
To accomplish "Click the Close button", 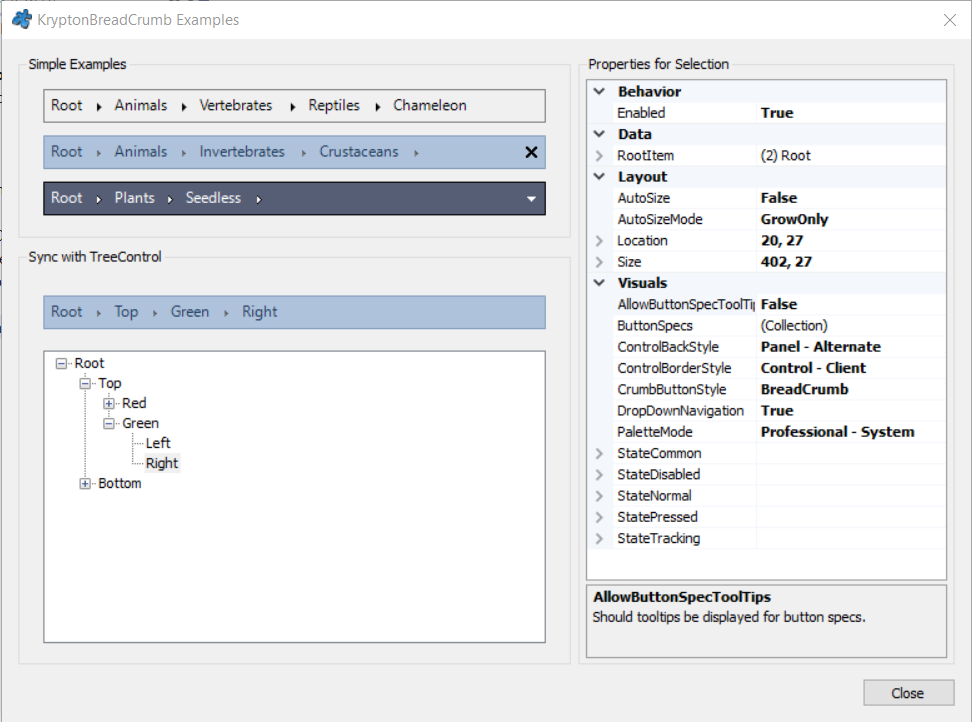I will [x=908, y=693].
